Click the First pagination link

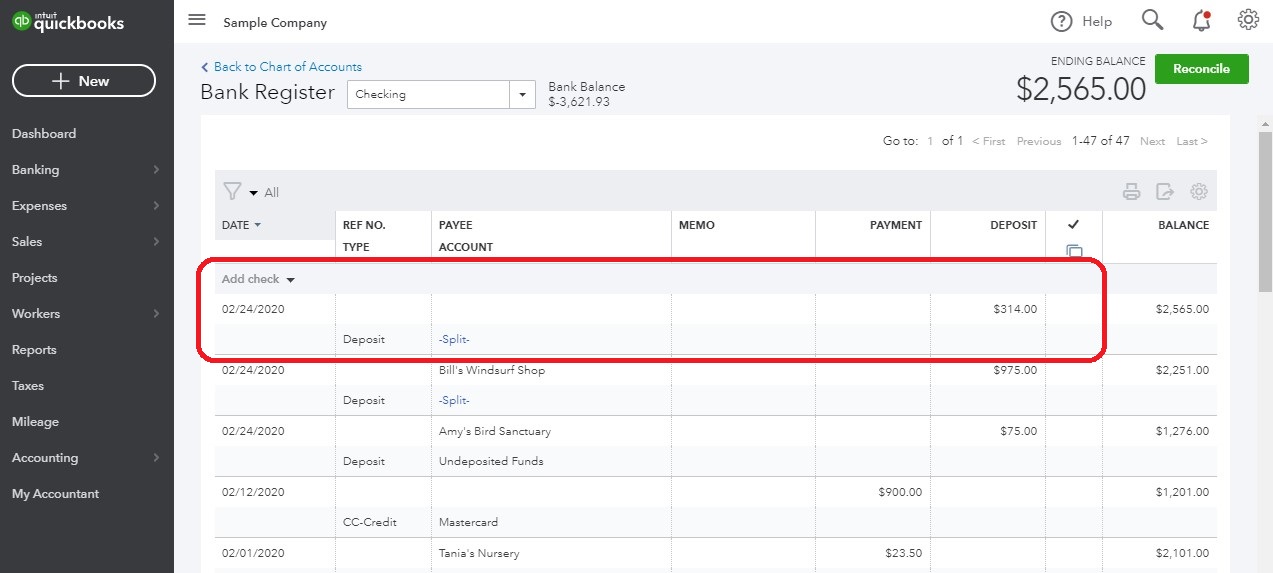(x=989, y=141)
